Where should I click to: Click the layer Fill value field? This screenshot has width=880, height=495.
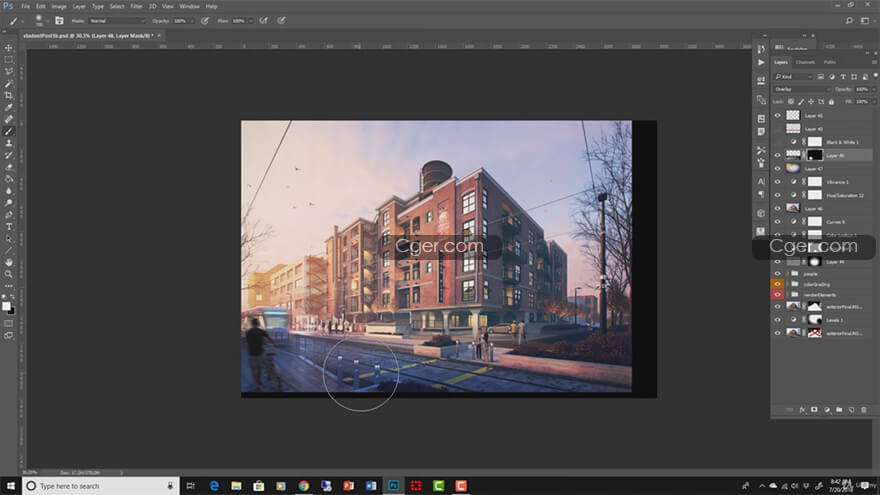click(x=862, y=102)
